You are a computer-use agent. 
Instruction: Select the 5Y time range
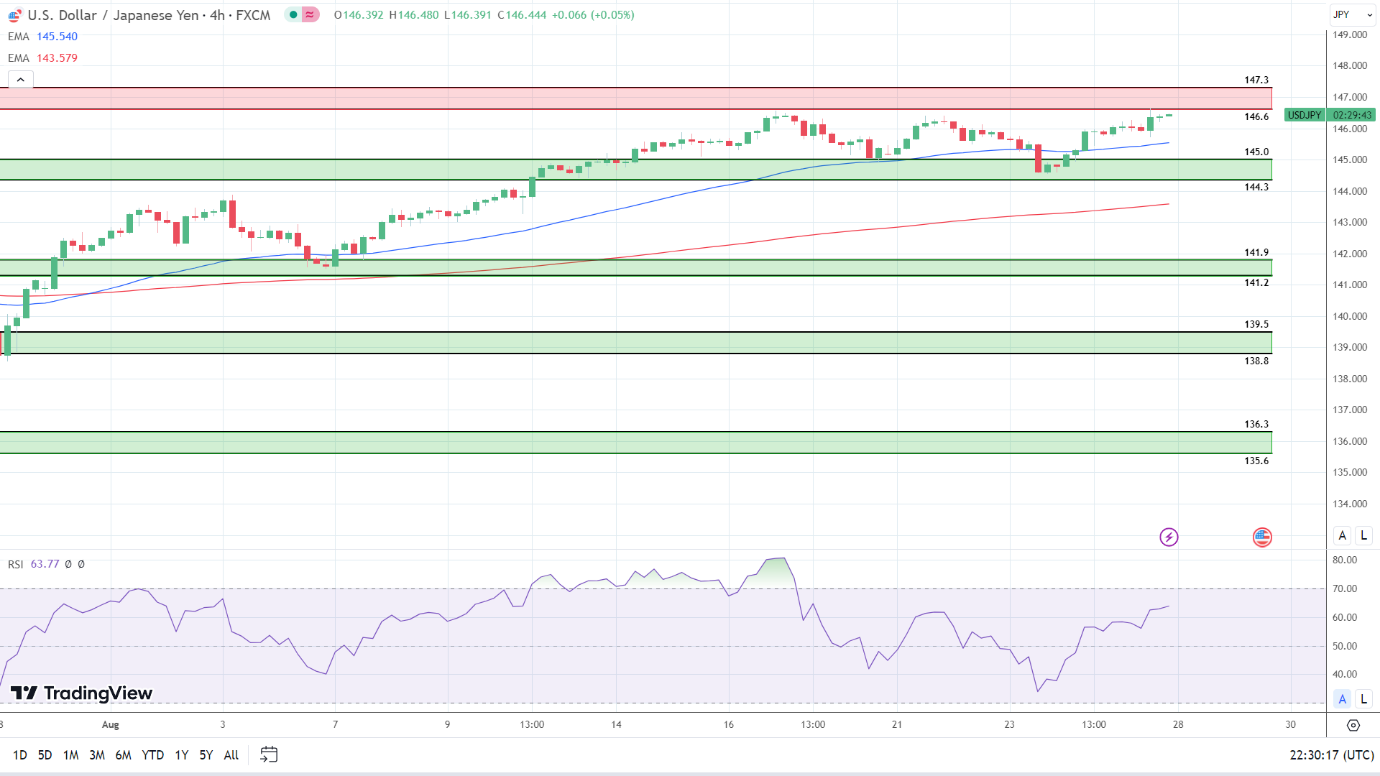[x=206, y=755]
